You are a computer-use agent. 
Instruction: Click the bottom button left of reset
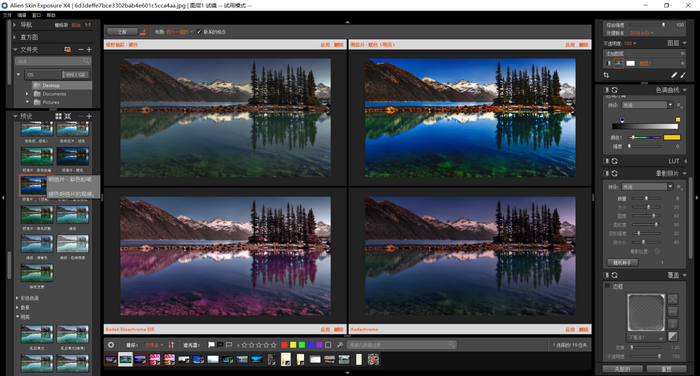click(622, 369)
